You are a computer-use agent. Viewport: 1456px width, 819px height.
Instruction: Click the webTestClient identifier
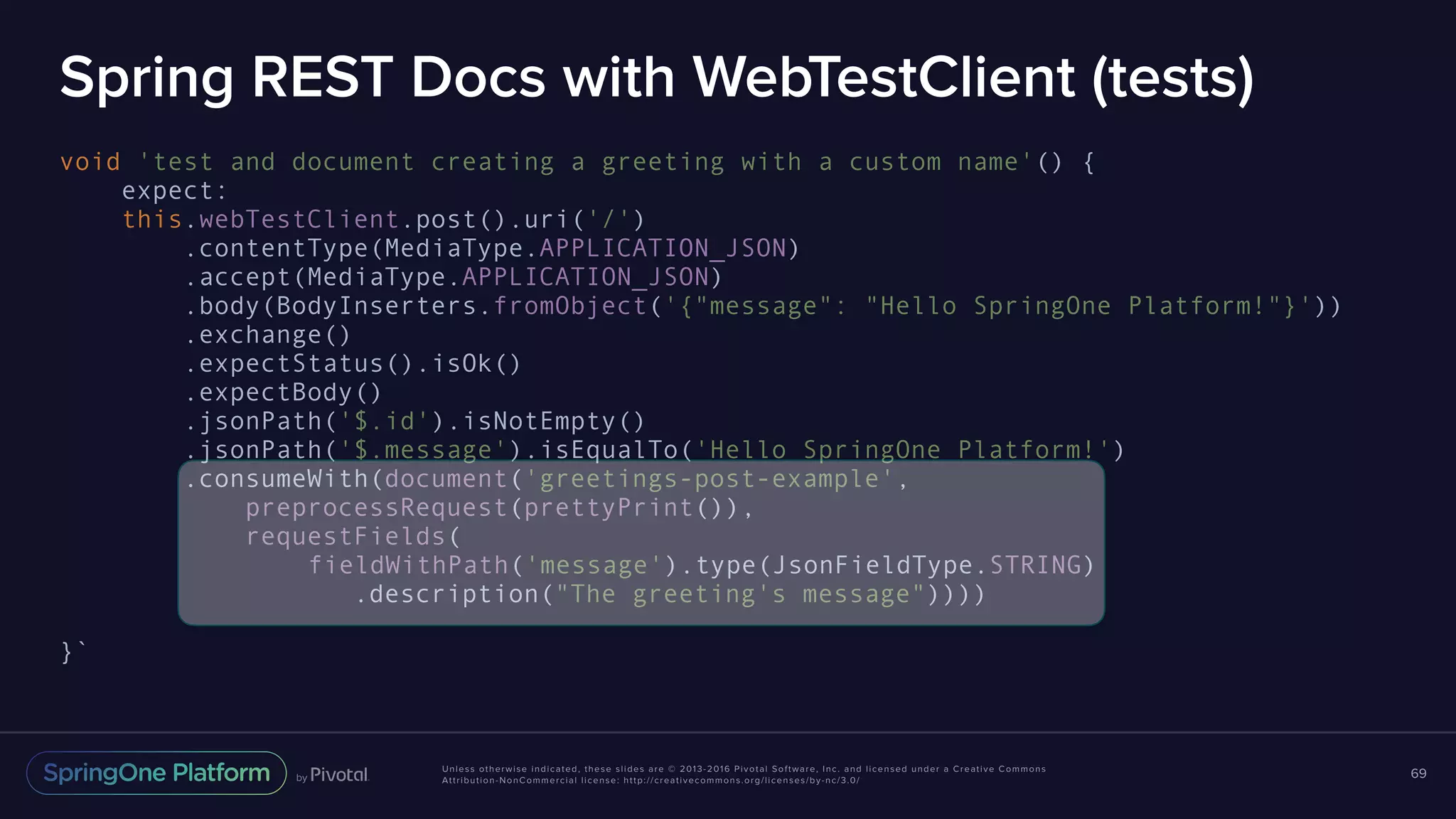coord(299,220)
